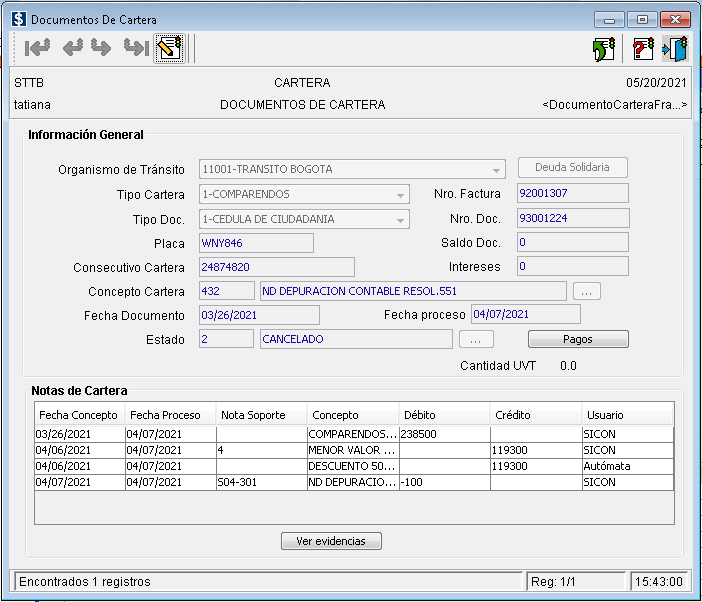
Task: Click ellipsis button next to Estado CANCELADO
Action: [476, 339]
